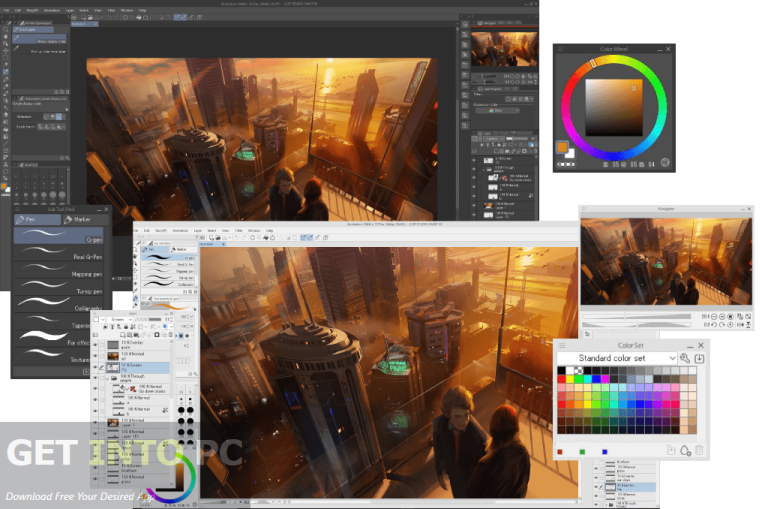
Task: Open Color Wheel panel menu icon
Action: coord(560,49)
